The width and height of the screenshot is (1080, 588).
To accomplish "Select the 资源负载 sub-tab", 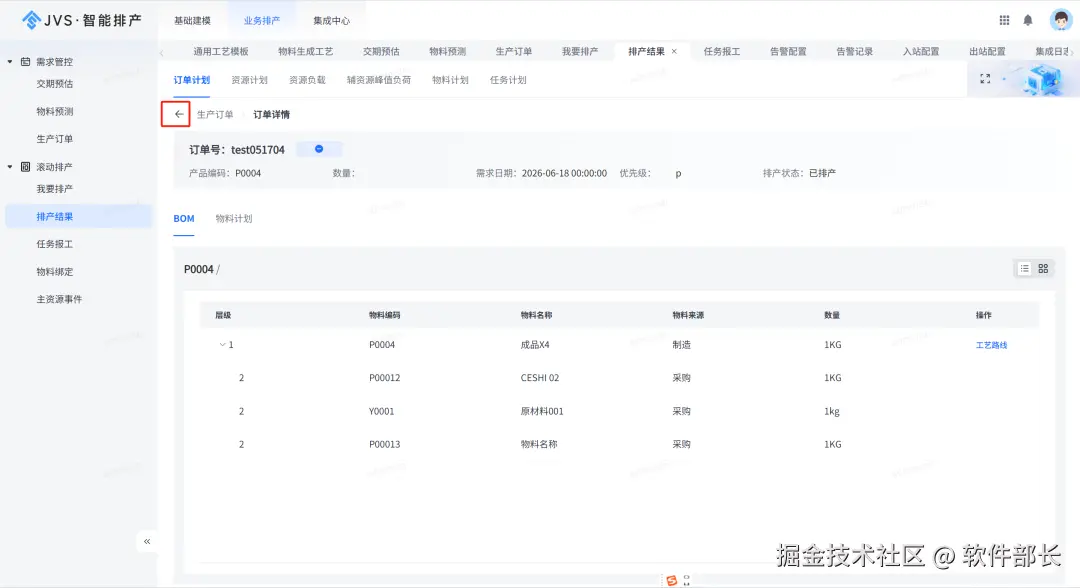I will pyautogui.click(x=307, y=80).
